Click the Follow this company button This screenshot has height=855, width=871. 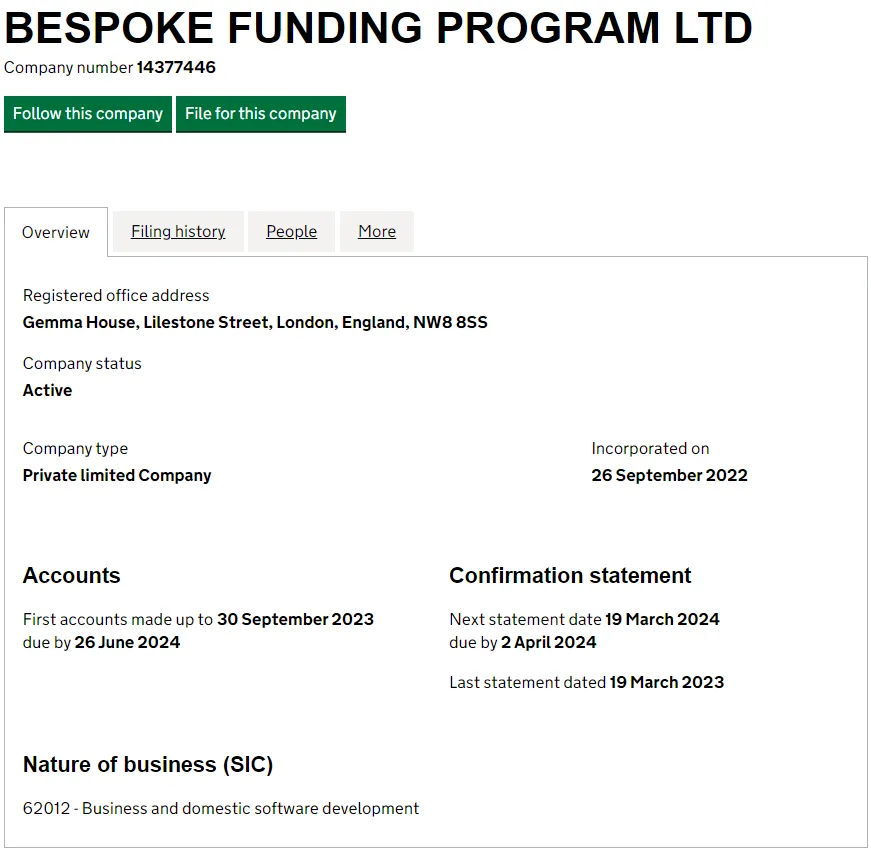pos(87,114)
